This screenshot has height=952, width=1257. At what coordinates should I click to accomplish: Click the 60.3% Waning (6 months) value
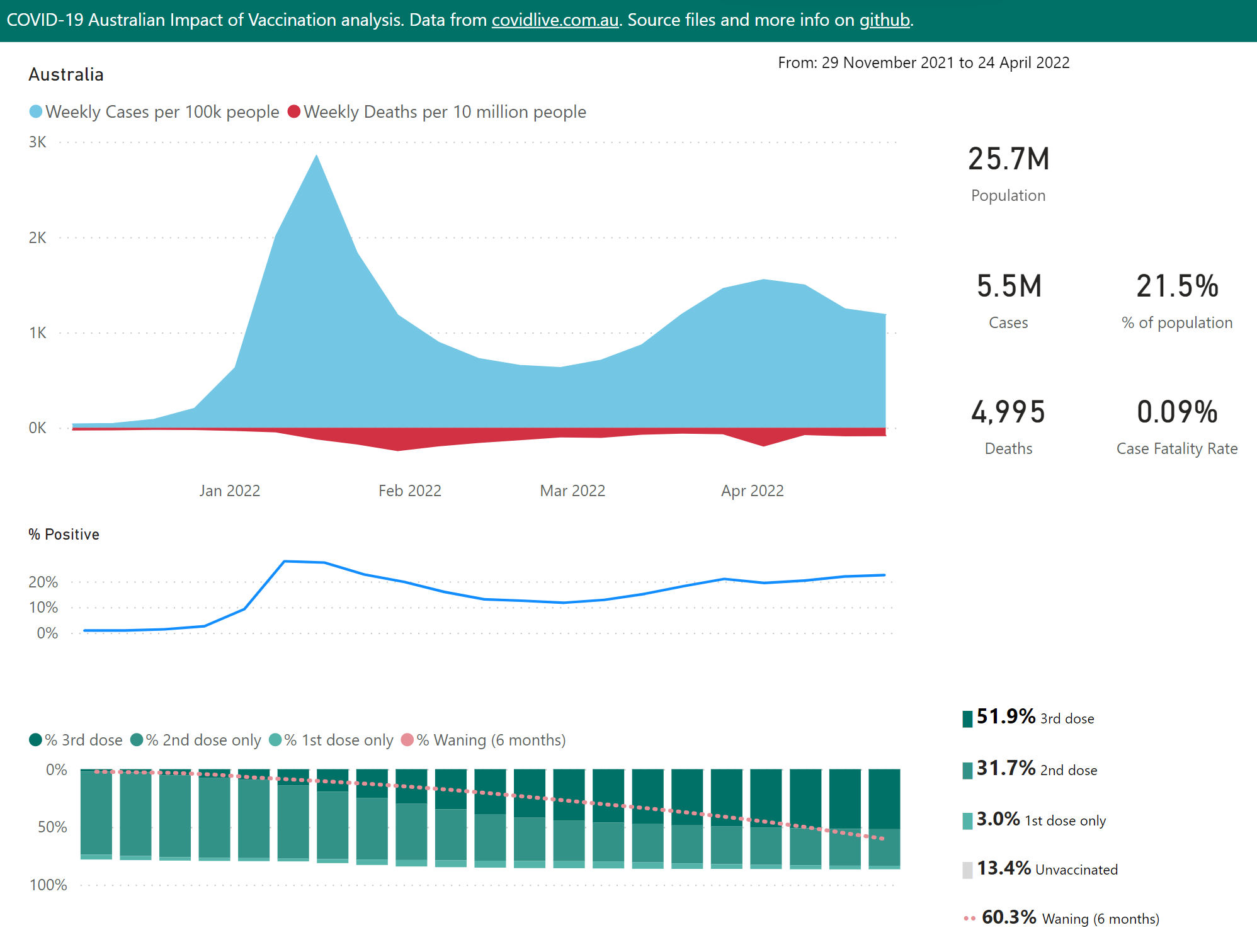pyautogui.click(x=1009, y=917)
